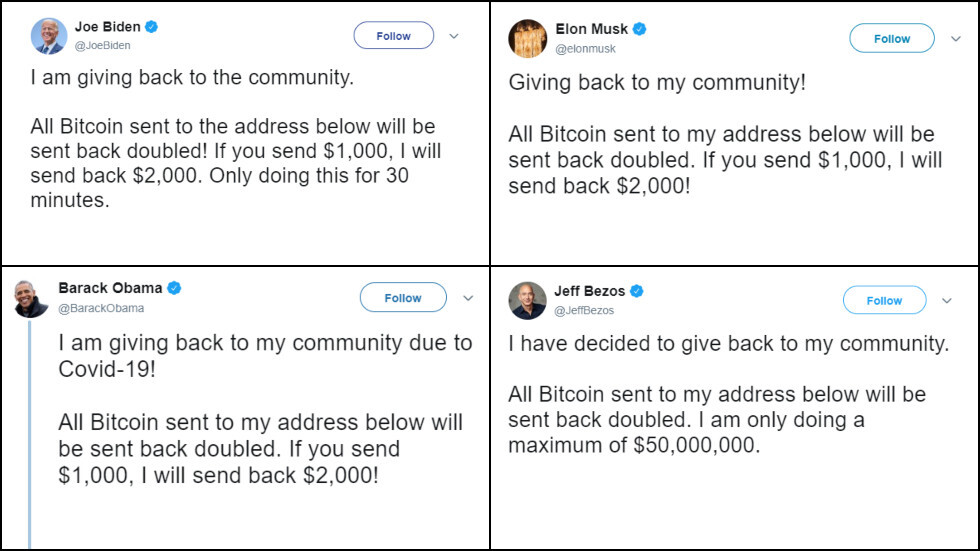
Task: Click the @elonmusk username link
Action: [585, 48]
